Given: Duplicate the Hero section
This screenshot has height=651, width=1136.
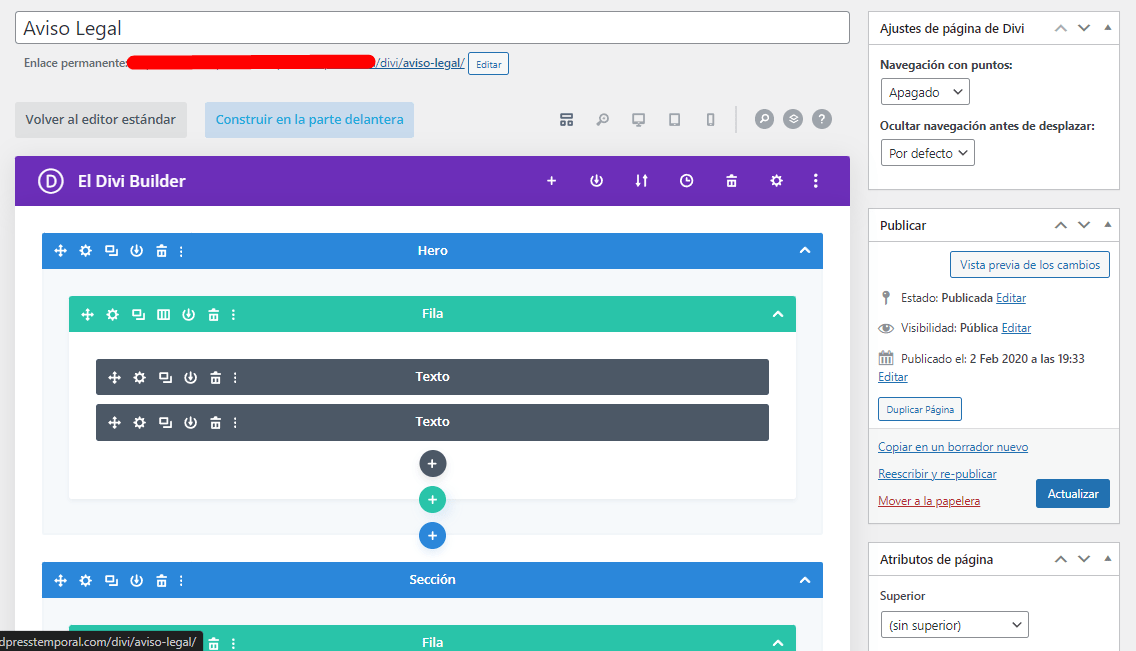Looking at the screenshot, I should pyautogui.click(x=111, y=251).
